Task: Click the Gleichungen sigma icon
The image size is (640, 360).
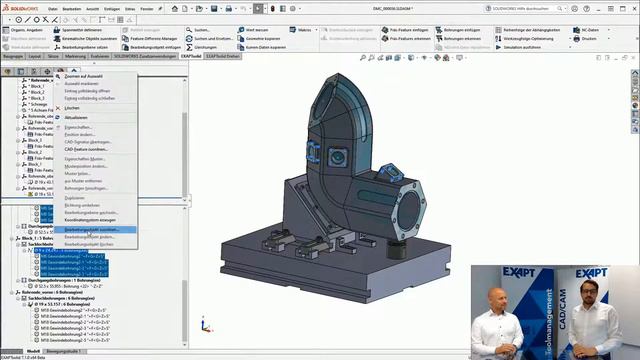Action: coord(189,47)
